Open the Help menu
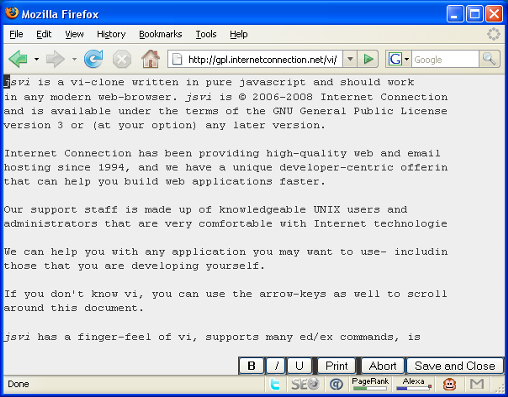 [239, 34]
